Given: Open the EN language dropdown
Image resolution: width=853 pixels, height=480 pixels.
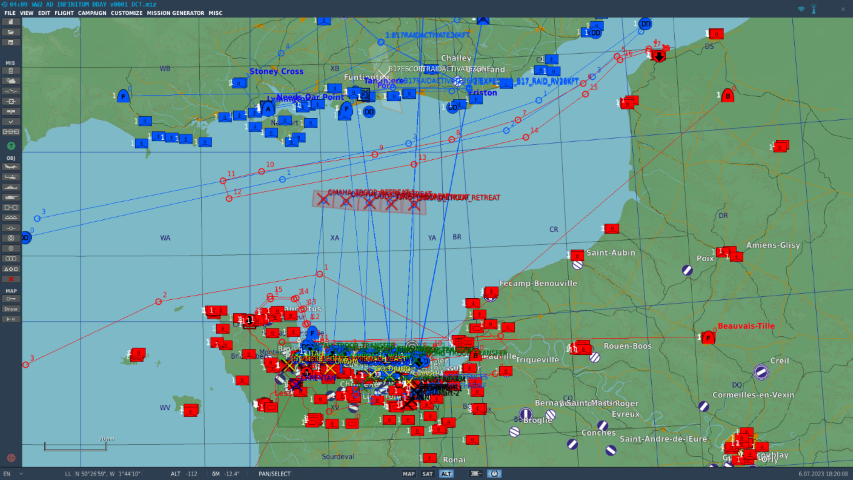Looking at the screenshot, I should pos(6,473).
